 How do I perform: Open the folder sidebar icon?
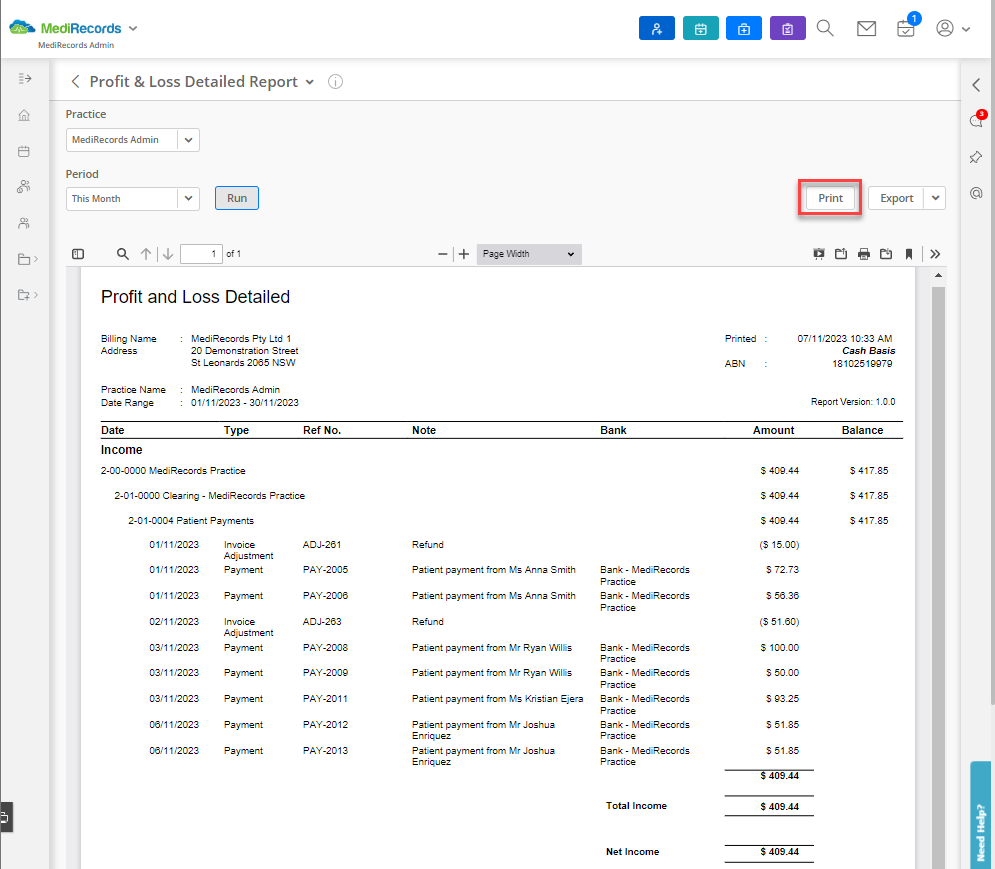click(27, 259)
